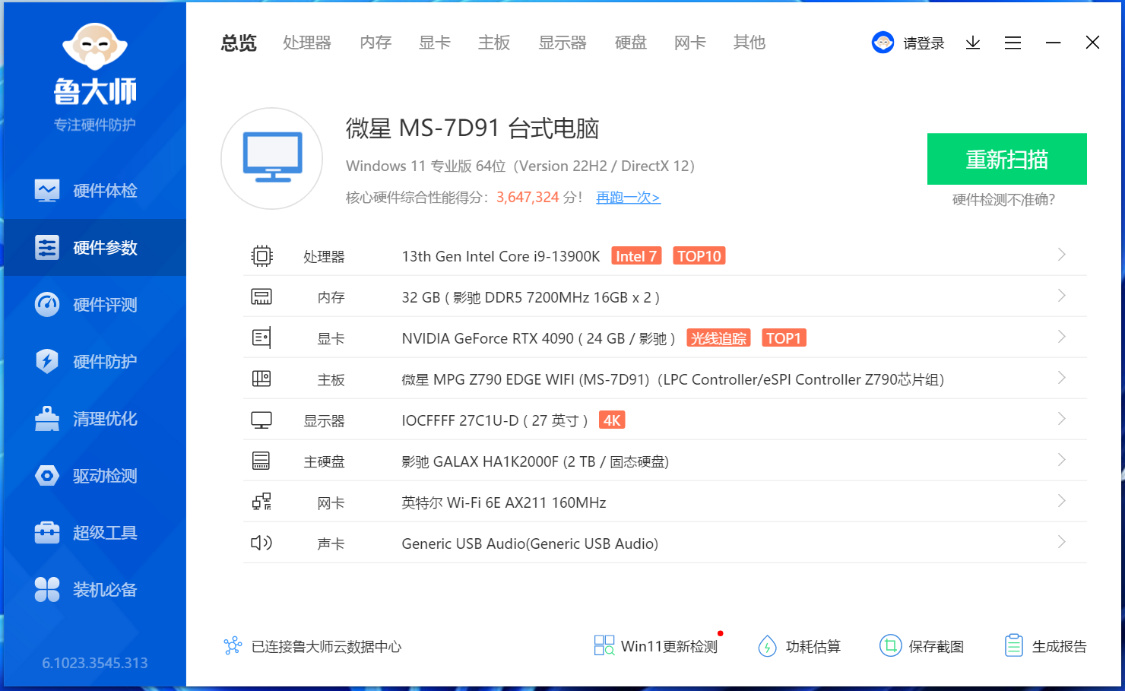The width and height of the screenshot is (1125, 691).
Task: Click the monitor icon in 显示器 row
Action: (x=261, y=420)
